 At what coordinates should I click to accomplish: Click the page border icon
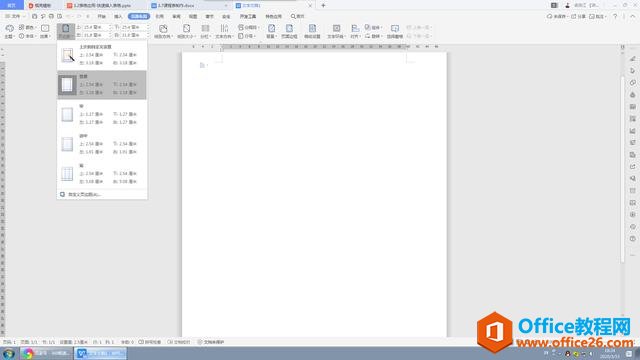pos(289,31)
